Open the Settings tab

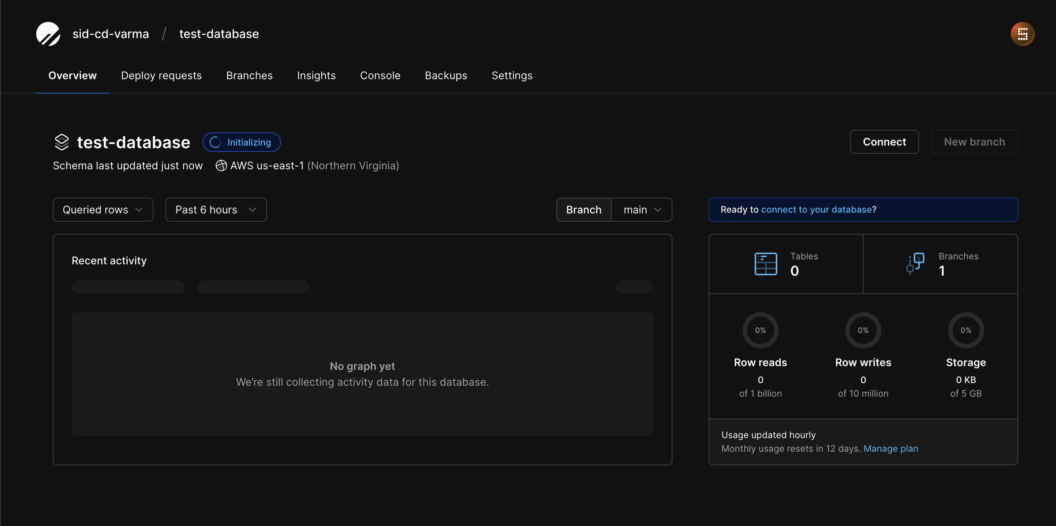[x=512, y=75]
